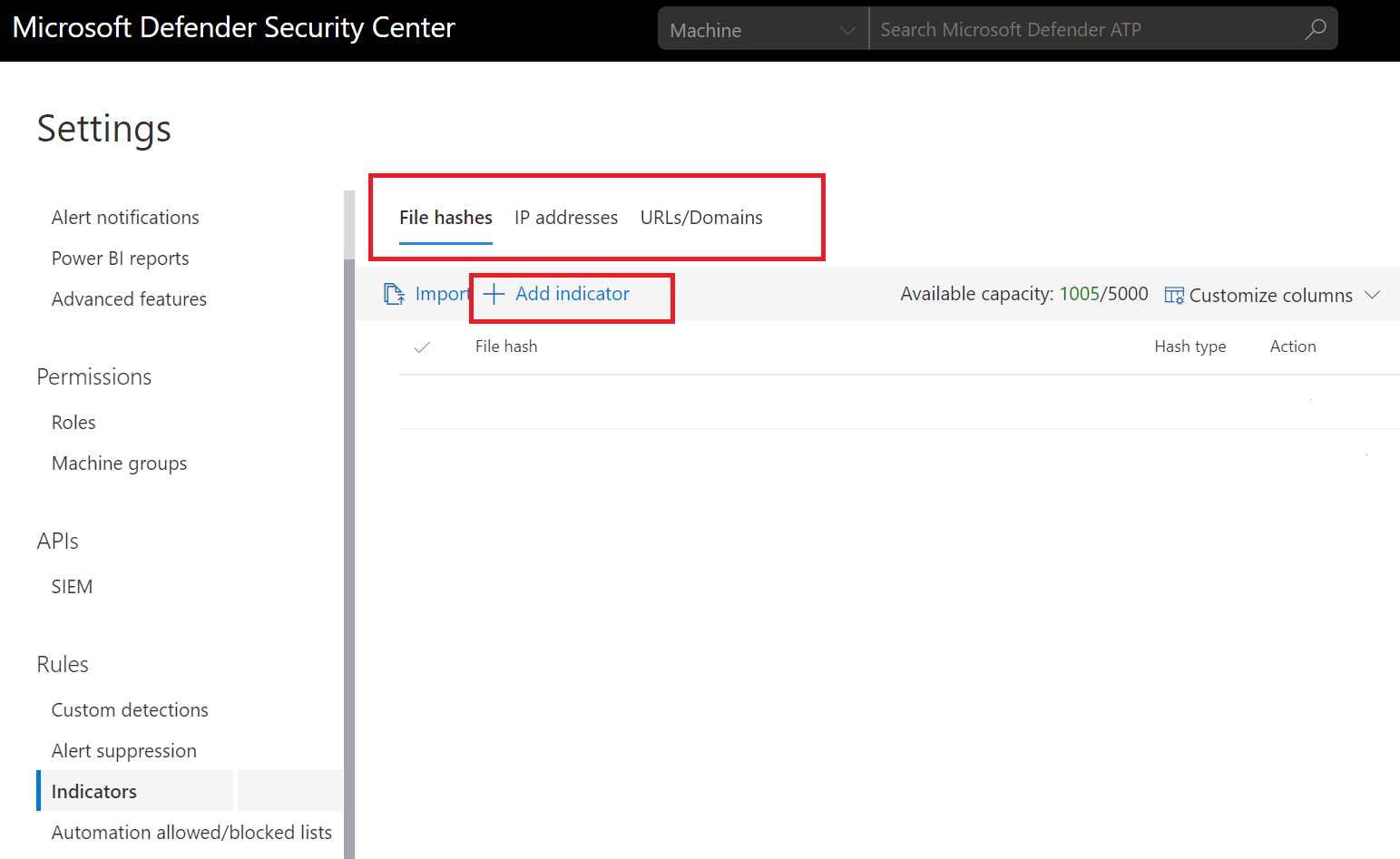Viewport: 1400px width, 859px height.
Task: Open Roles under Permissions
Action: 73,423
